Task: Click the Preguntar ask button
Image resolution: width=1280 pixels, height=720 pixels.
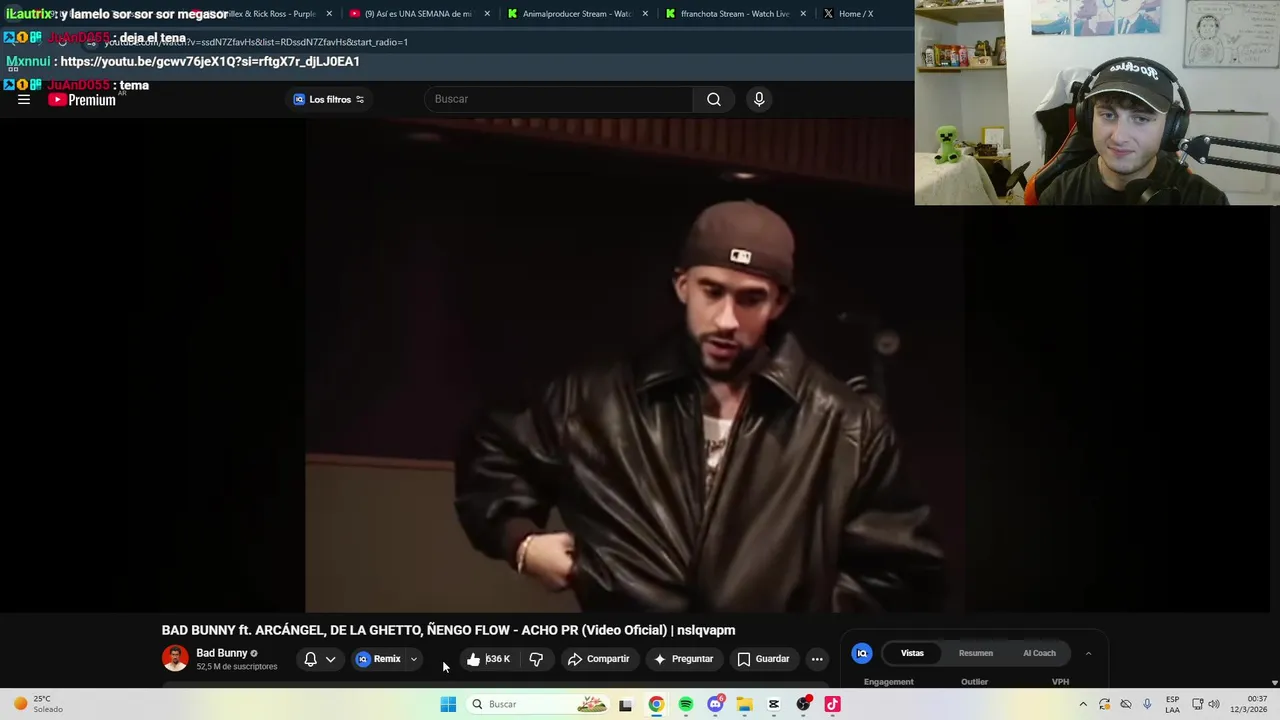Action: (x=683, y=659)
